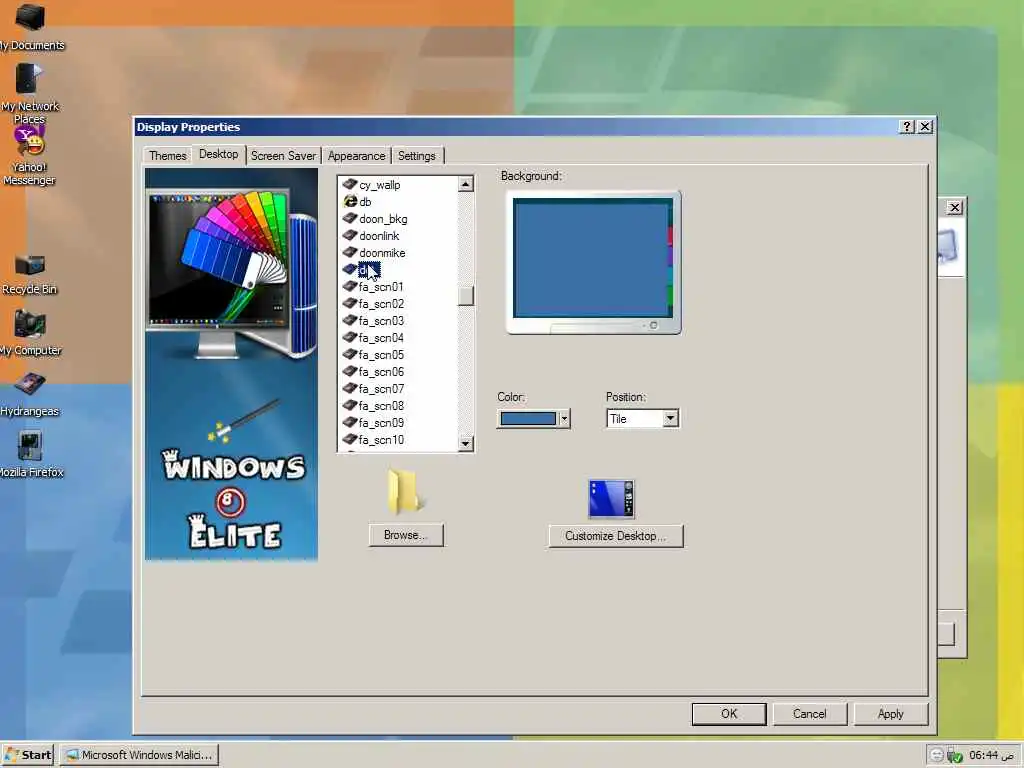Click the first system tray icon
Screen dimensions: 1024x768
coord(936,756)
